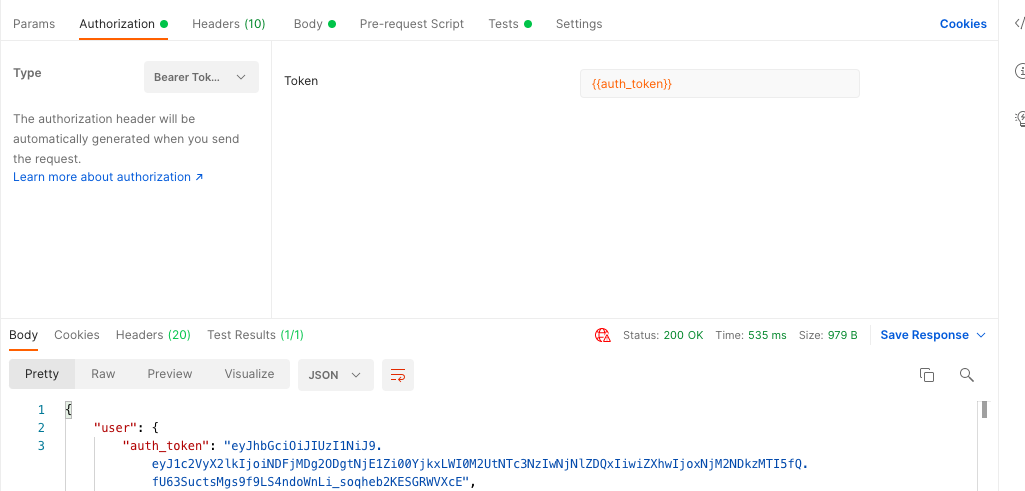This screenshot has height=491, width=1025.
Task: Open the Bearer Token type dropdown
Action: pos(201,77)
